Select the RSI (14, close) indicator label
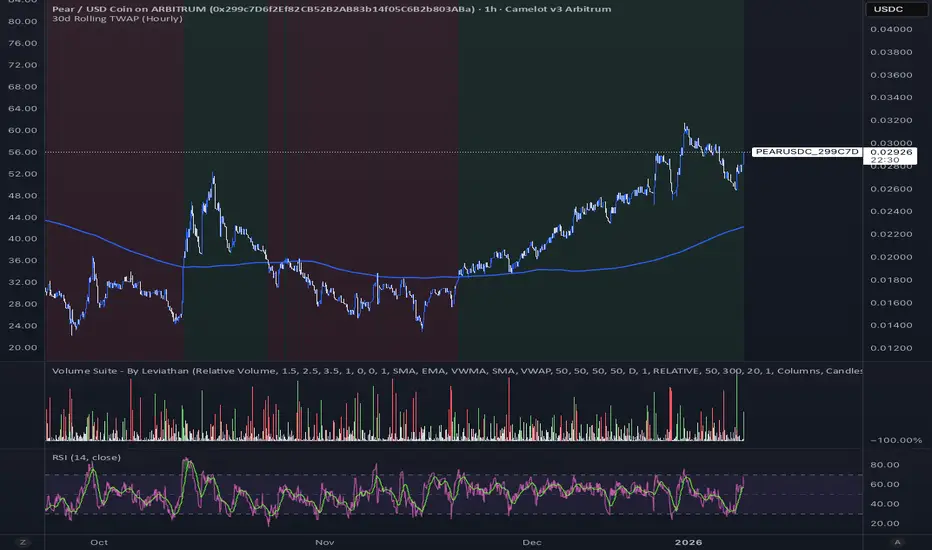The width and height of the screenshot is (932, 550). click(x=86, y=457)
